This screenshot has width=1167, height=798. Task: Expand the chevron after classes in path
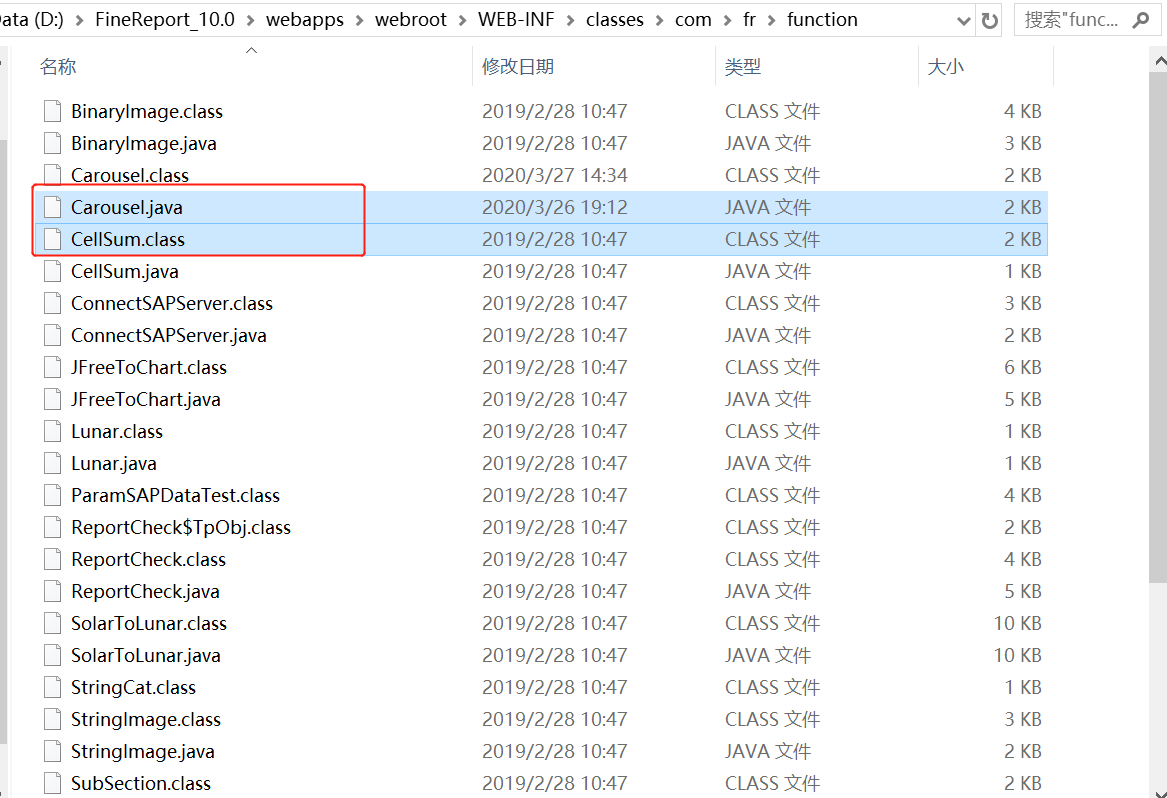pyautogui.click(x=659, y=20)
